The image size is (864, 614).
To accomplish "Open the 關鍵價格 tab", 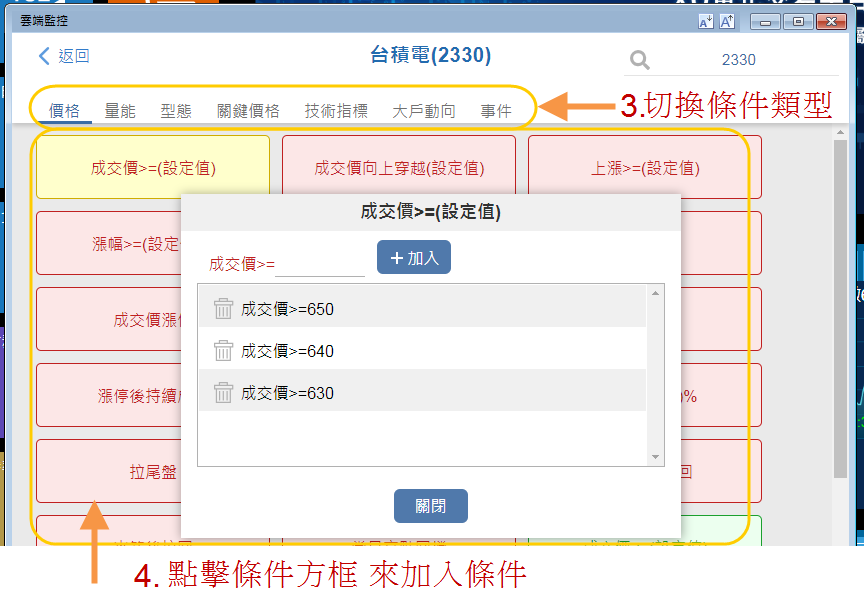I will click(x=248, y=111).
